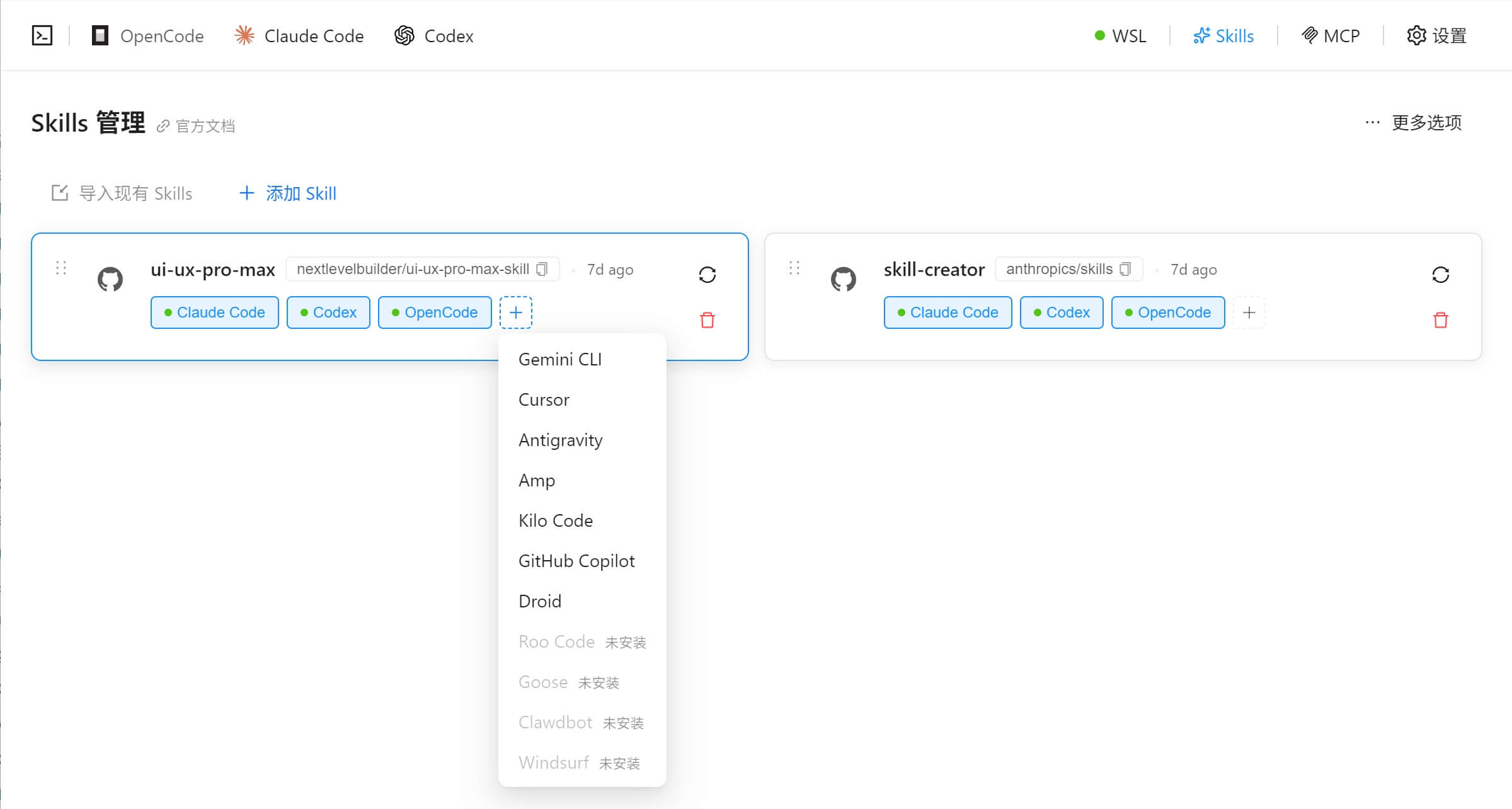Toggle Codex tag on ui-ux-pro-max
Image resolution: width=1512 pixels, height=809 pixels.
click(328, 313)
